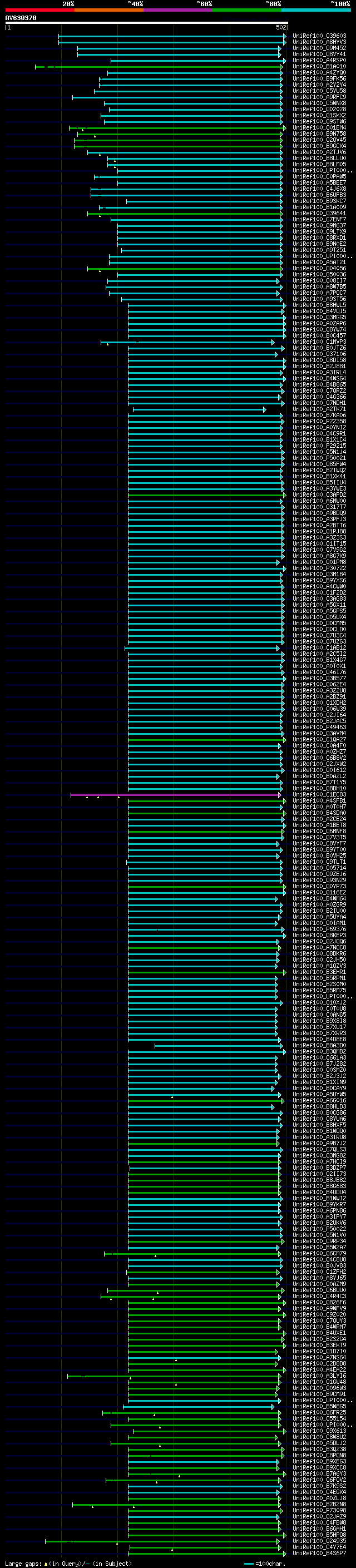Select hit label UniRef100_A4RSP0

319,60
